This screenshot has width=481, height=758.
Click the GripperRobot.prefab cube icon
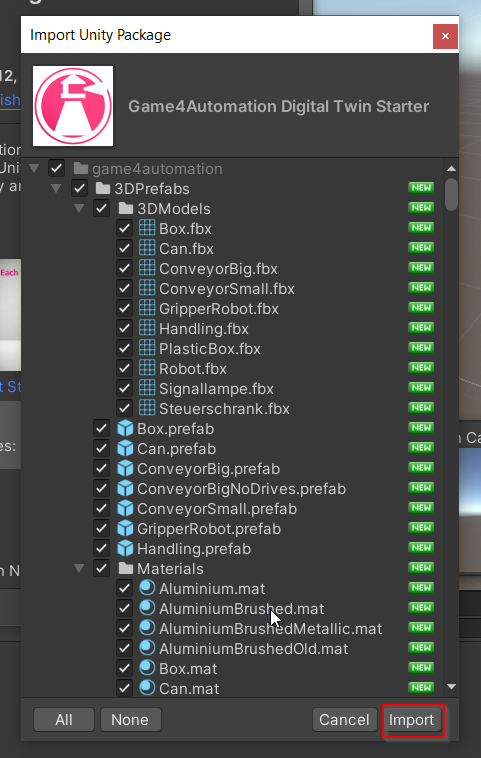coord(125,529)
